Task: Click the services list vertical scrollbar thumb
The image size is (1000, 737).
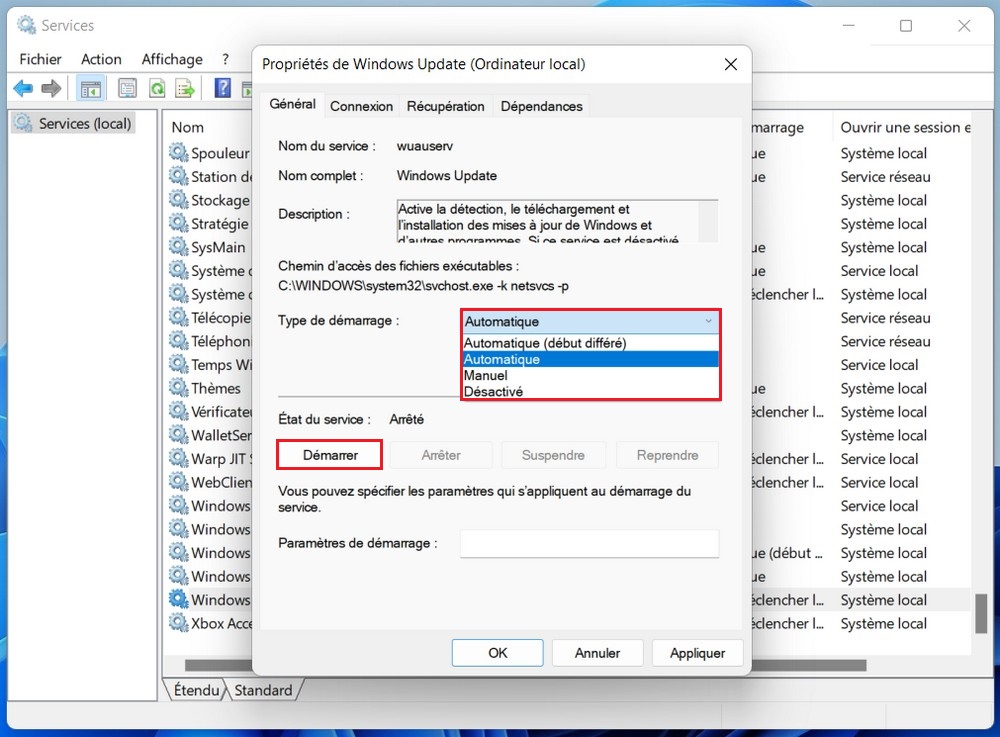Action: pos(981,613)
